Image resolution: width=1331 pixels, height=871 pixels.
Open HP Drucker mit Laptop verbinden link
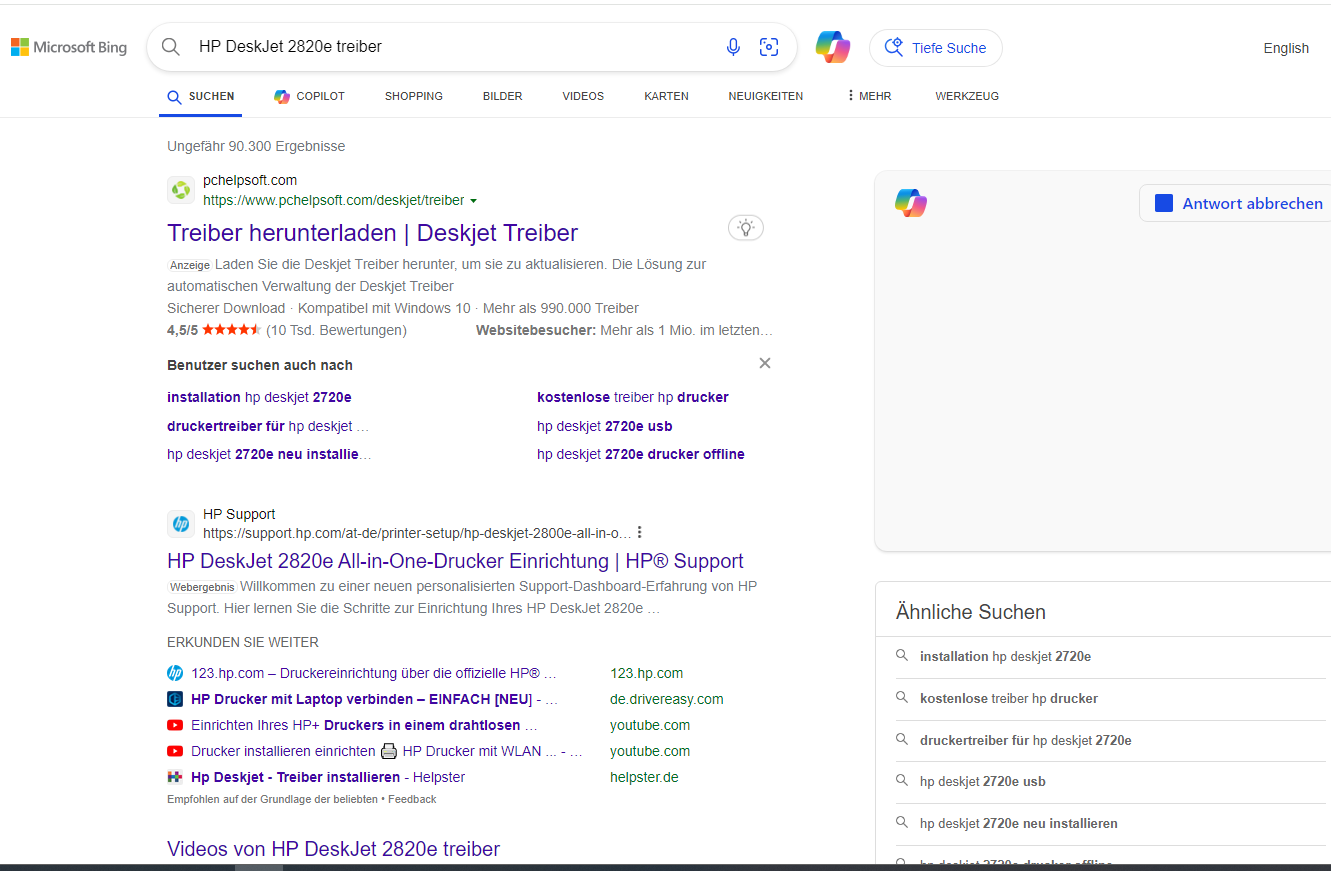pos(374,700)
